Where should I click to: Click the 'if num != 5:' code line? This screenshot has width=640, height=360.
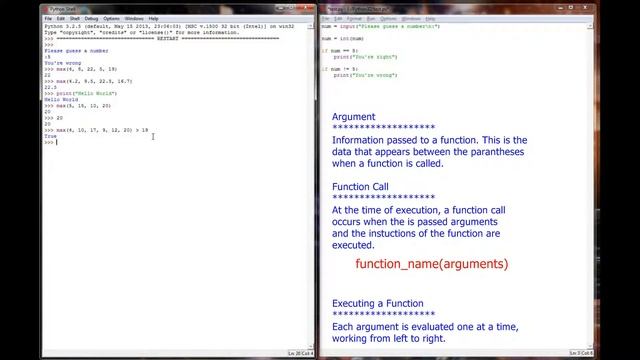pos(340,69)
